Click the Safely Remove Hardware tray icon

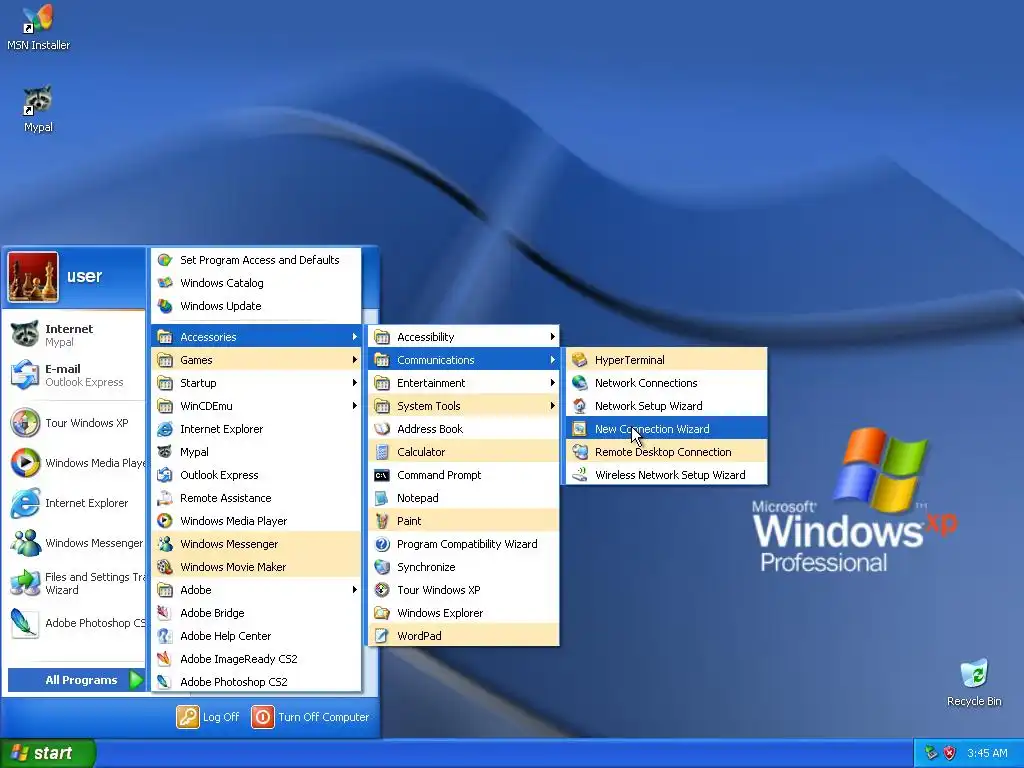pyautogui.click(x=931, y=753)
